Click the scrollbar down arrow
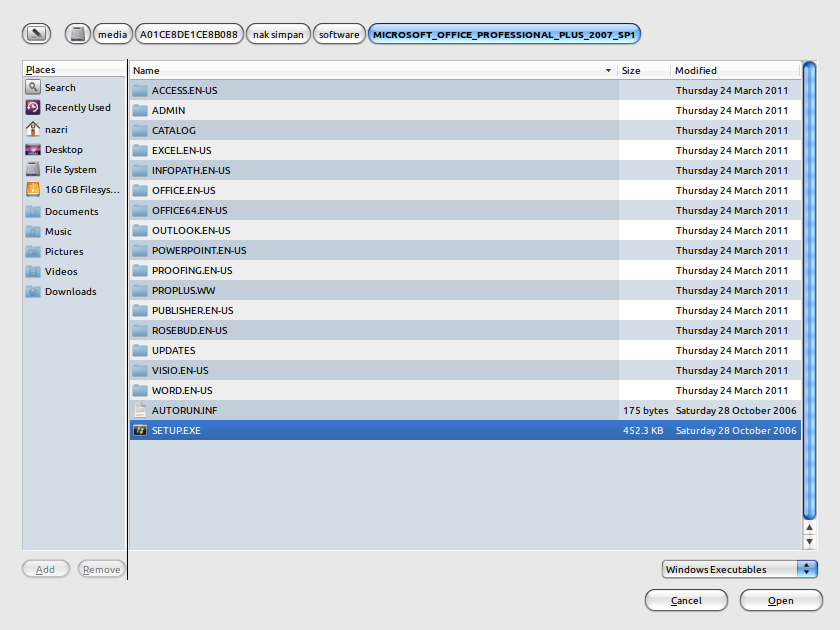The width and height of the screenshot is (840, 630). click(809, 542)
